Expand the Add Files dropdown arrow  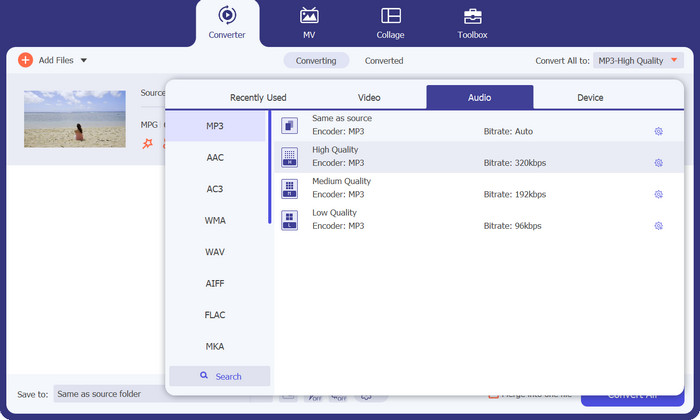pos(84,60)
